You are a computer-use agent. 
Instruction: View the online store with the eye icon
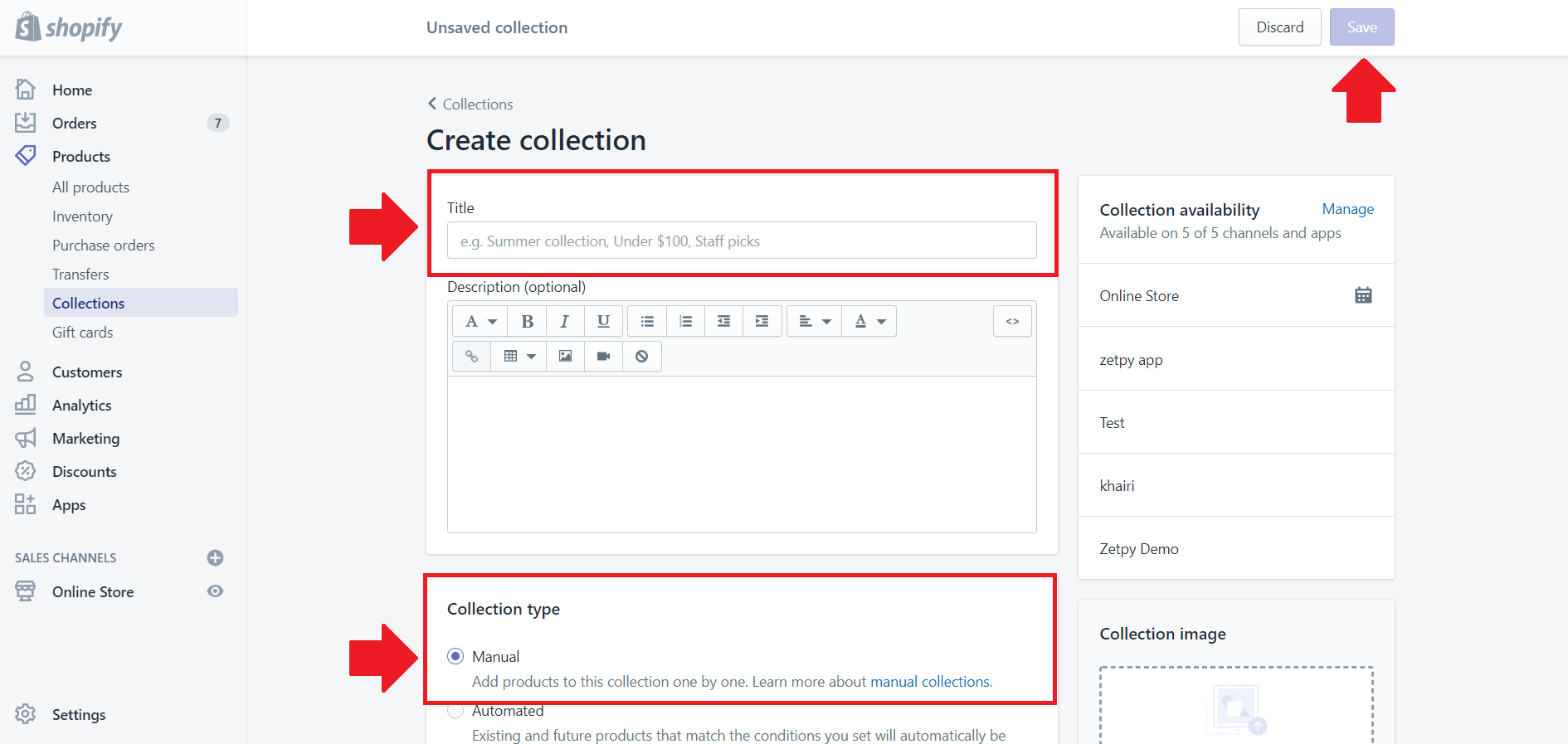(216, 591)
